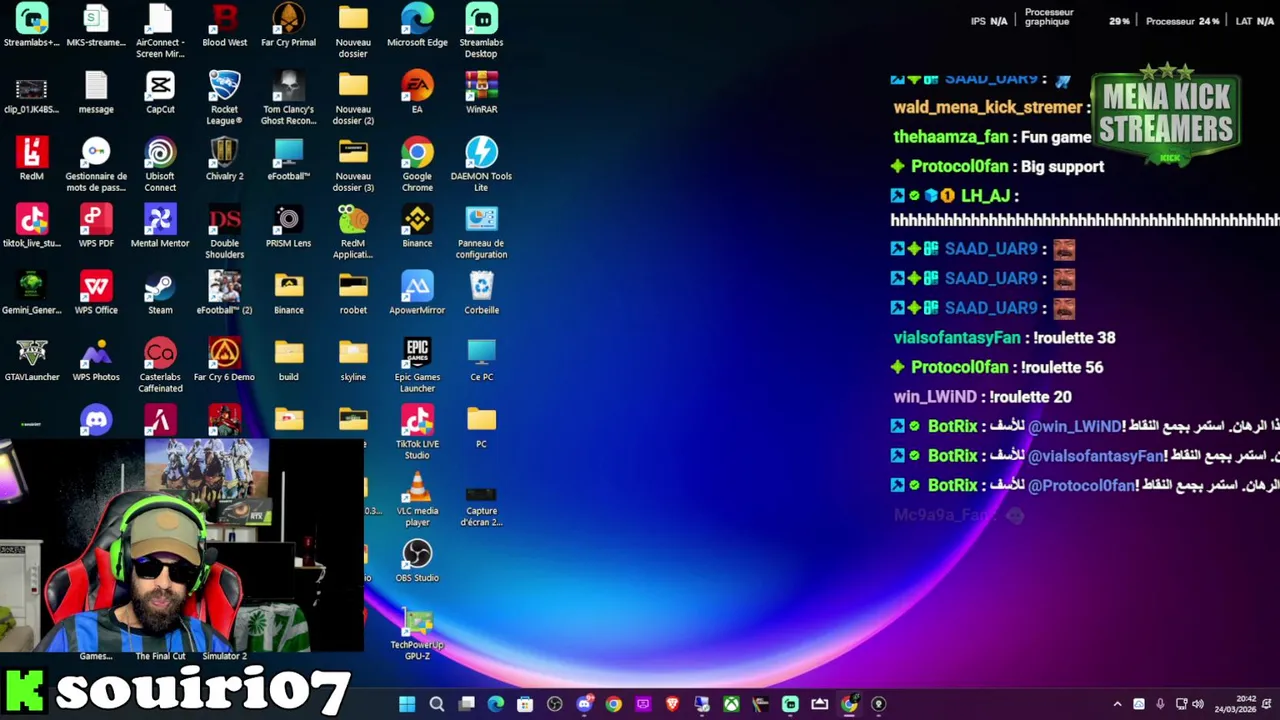
Task: Open the Blood West desktop shortcut
Action: point(224,26)
